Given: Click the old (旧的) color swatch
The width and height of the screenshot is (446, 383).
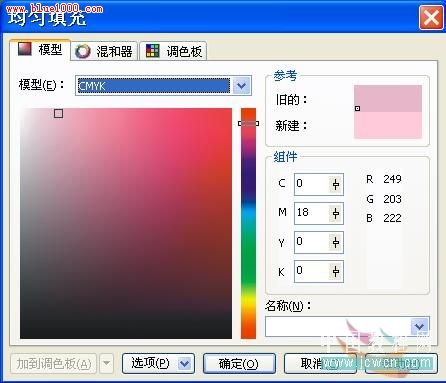Looking at the screenshot, I should pyautogui.click(x=388, y=98).
